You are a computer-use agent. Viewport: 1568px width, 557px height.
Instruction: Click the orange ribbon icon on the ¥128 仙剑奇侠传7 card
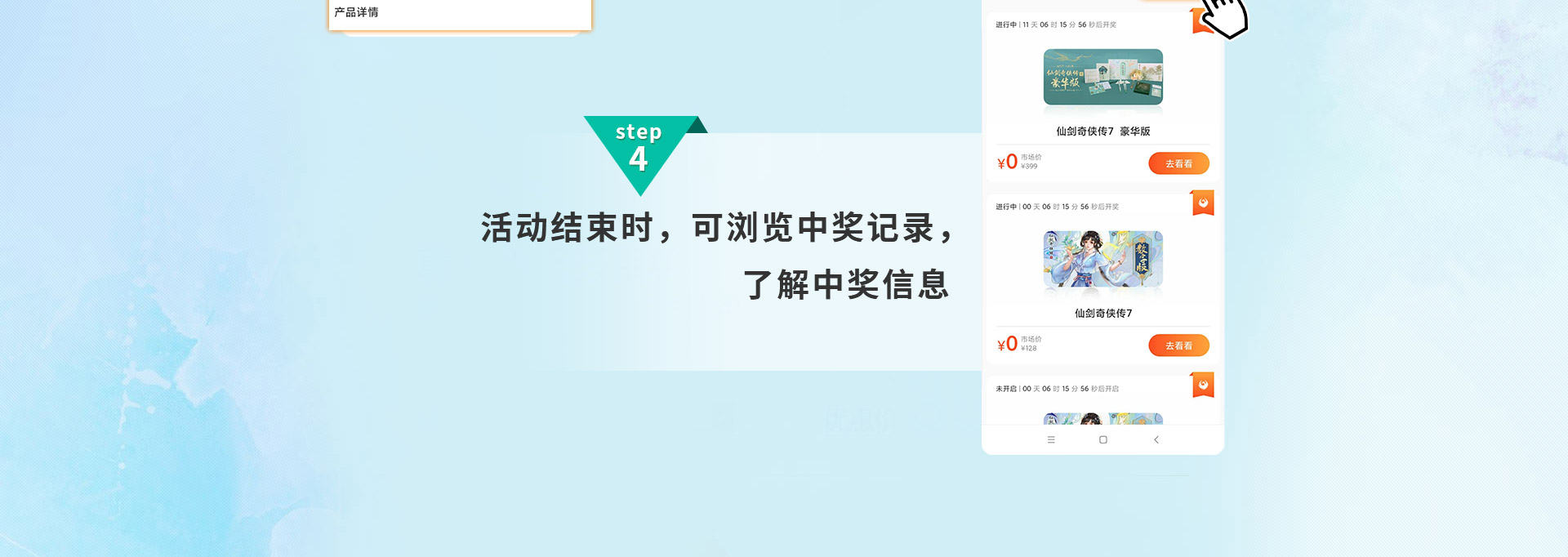1203,203
